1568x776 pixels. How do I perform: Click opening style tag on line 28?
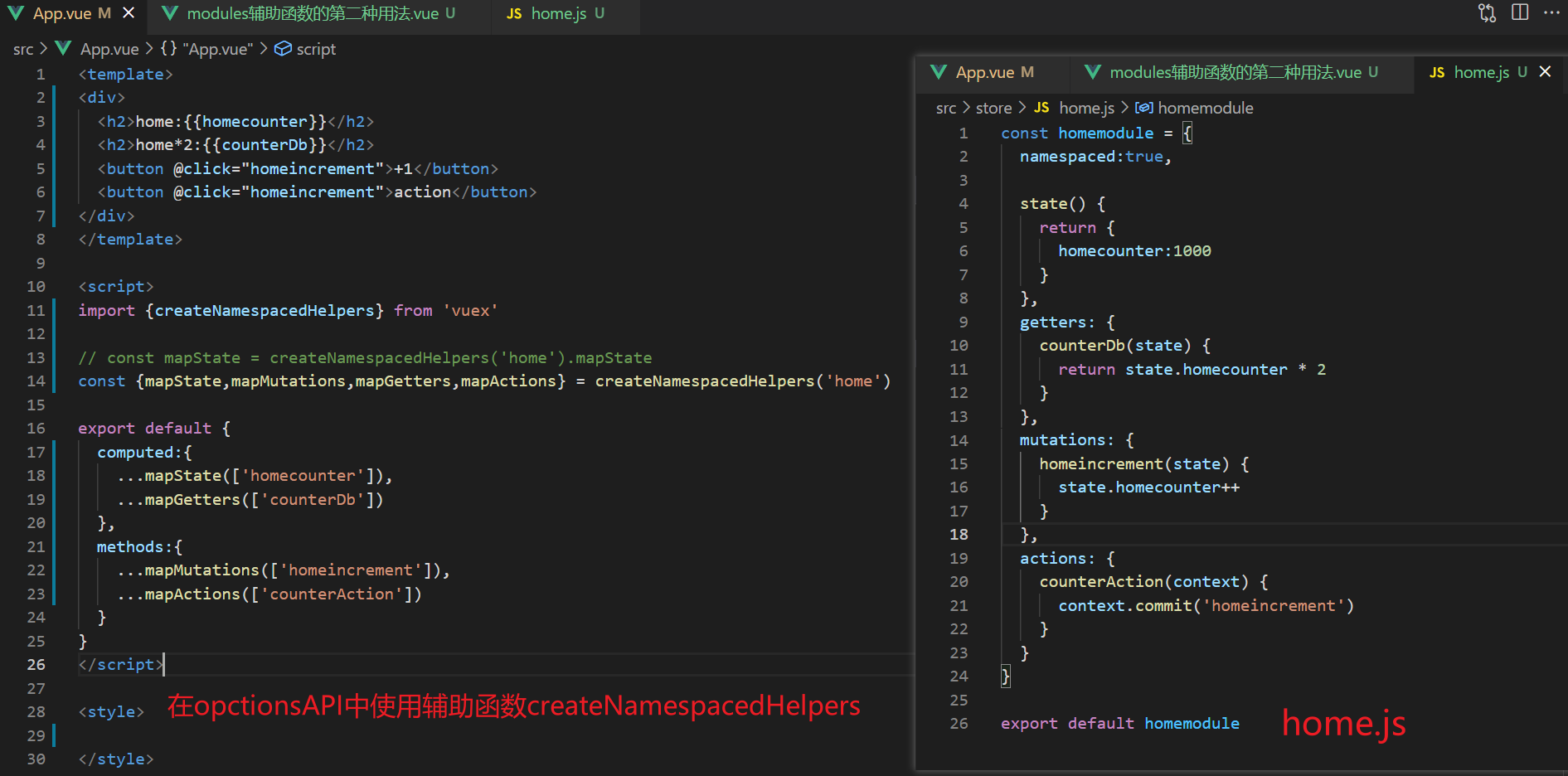pos(111,712)
